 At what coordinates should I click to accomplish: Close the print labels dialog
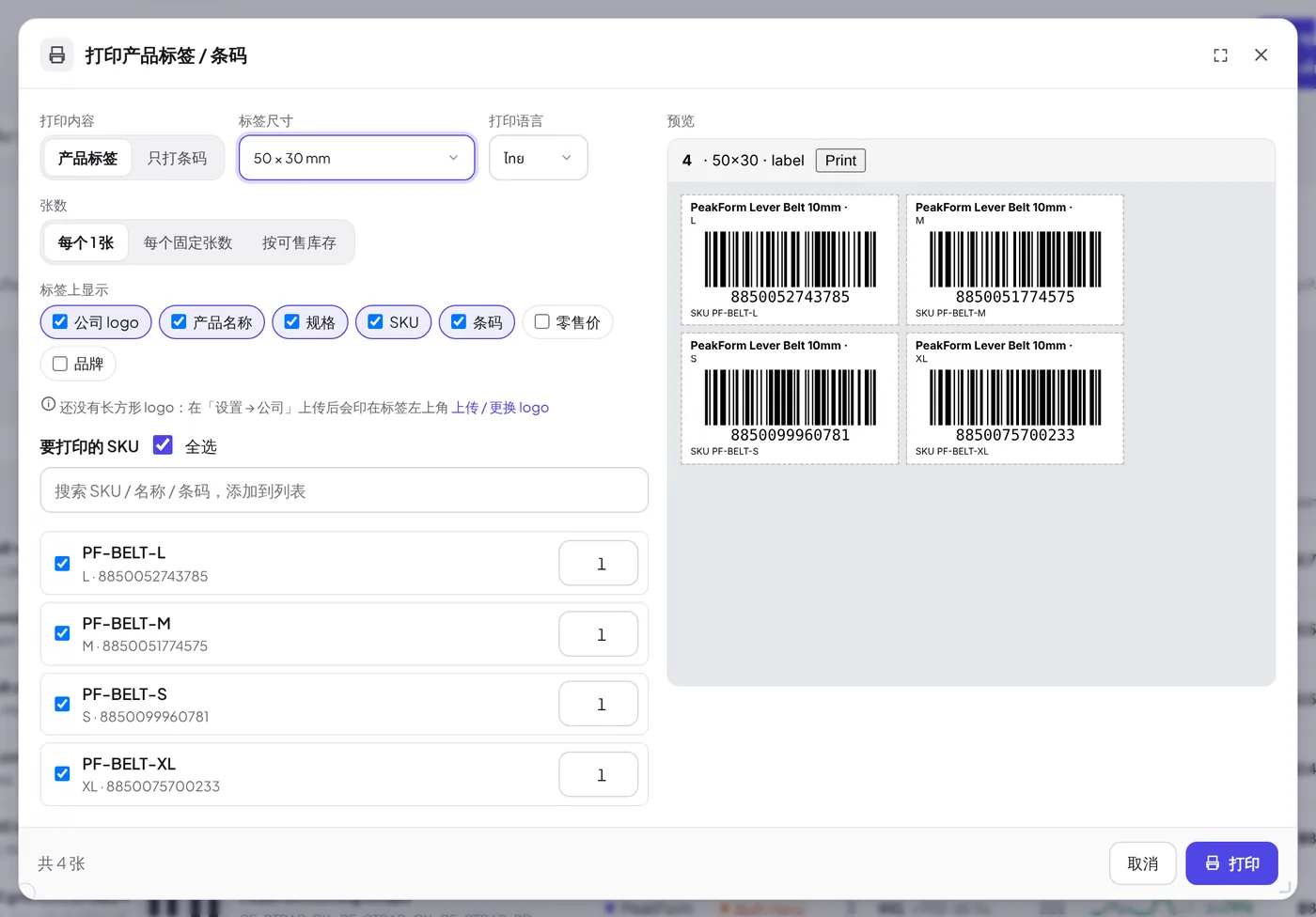[x=1261, y=55]
